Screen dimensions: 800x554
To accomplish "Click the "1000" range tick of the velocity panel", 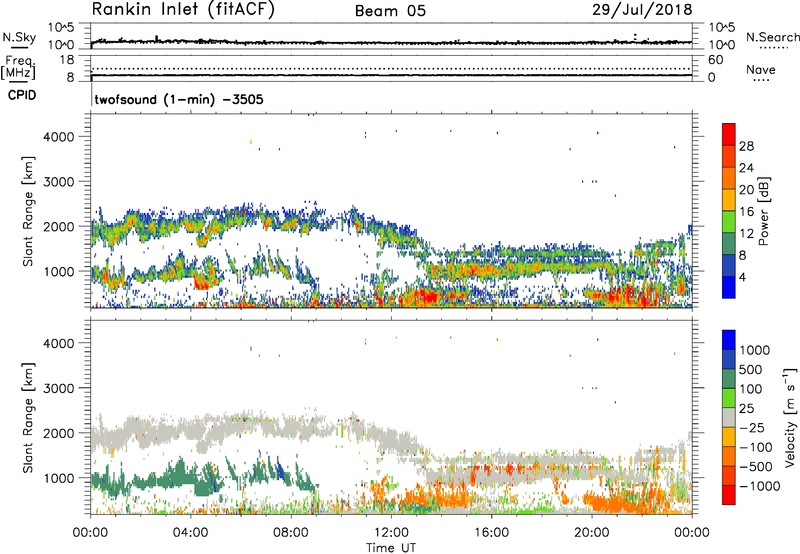I will click(59, 478).
